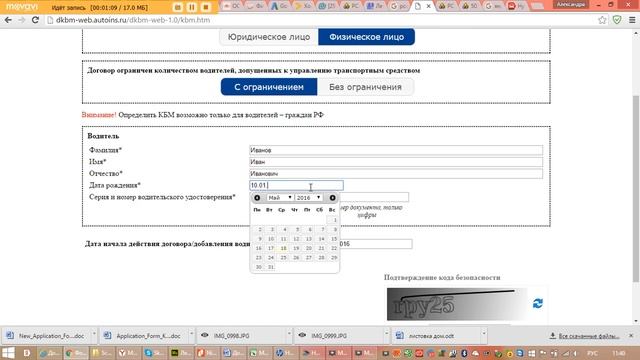The image size is (640, 360).
Task: Pick day 25 in the calendar
Action: coord(283,258)
